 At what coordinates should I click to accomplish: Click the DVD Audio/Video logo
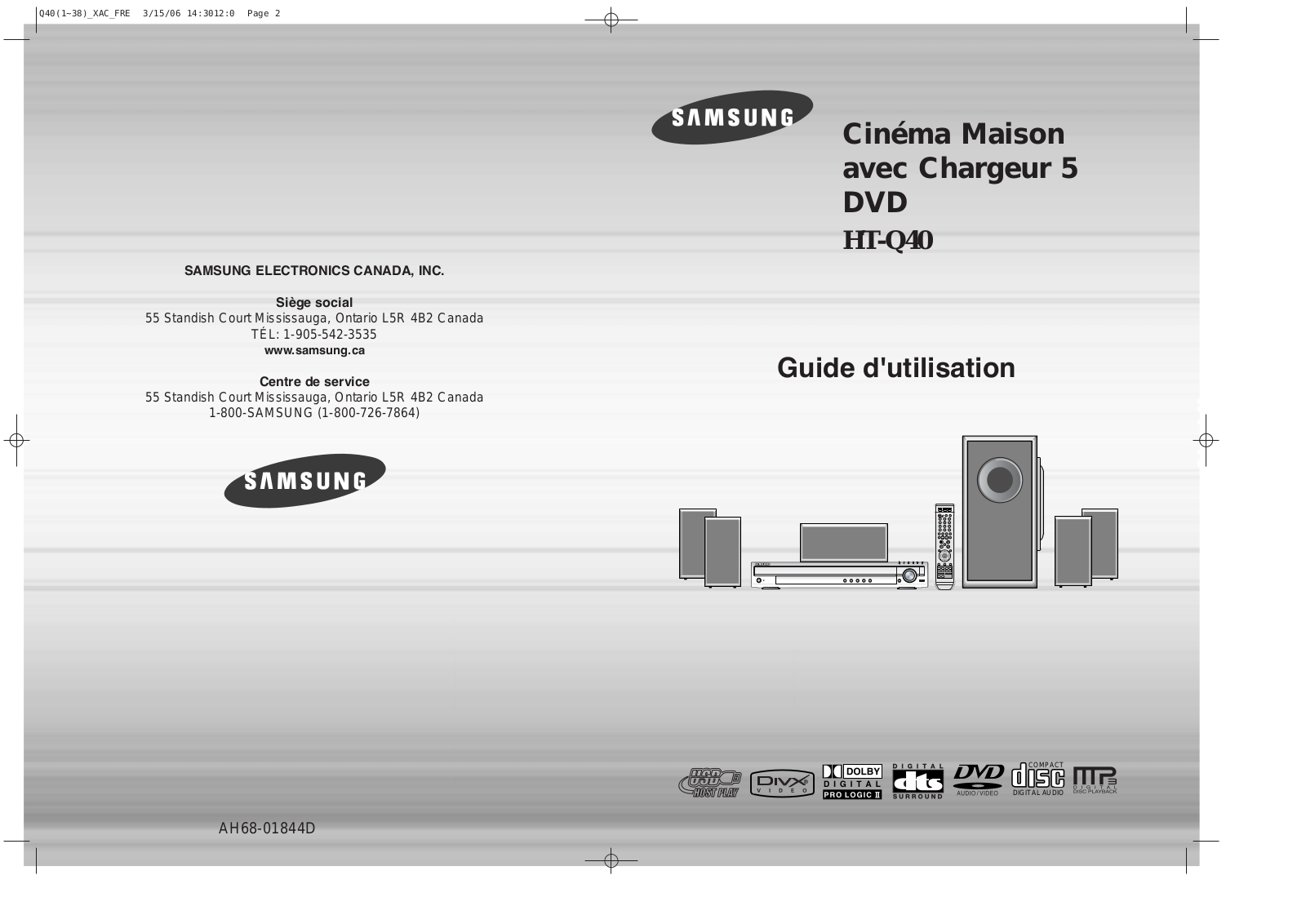click(978, 780)
